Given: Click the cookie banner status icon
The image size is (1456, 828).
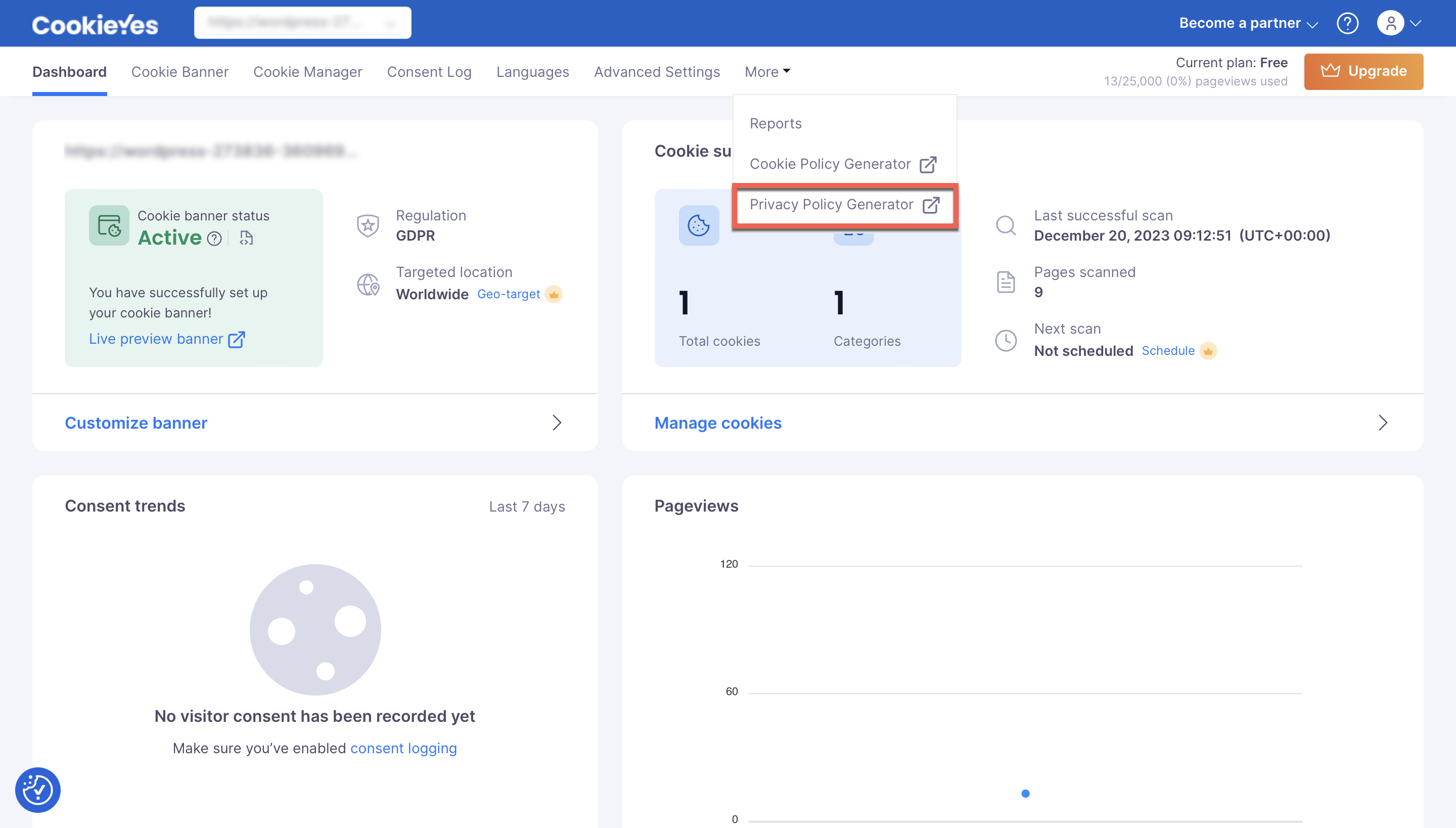Looking at the screenshot, I should click(x=109, y=225).
